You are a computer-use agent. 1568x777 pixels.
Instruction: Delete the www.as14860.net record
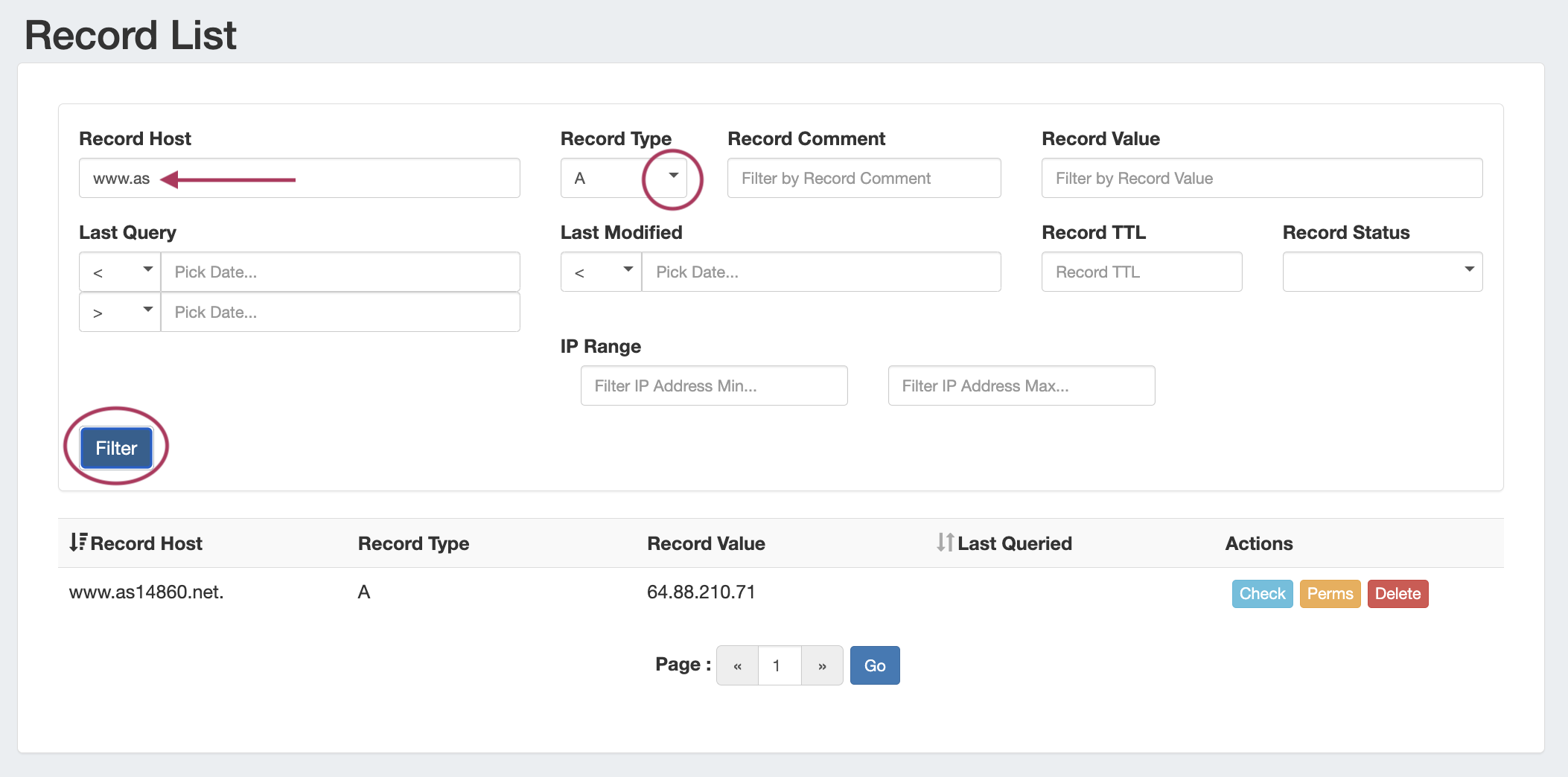(x=1398, y=594)
